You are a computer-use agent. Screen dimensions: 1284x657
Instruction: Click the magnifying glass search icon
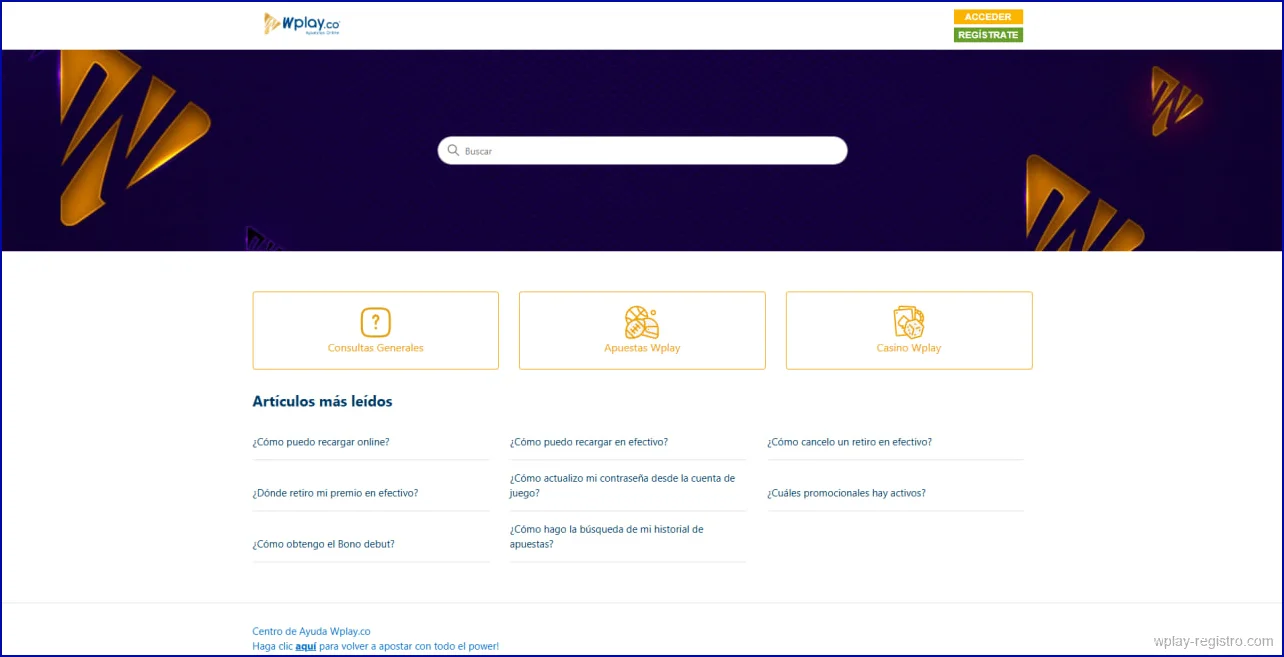[x=453, y=151]
